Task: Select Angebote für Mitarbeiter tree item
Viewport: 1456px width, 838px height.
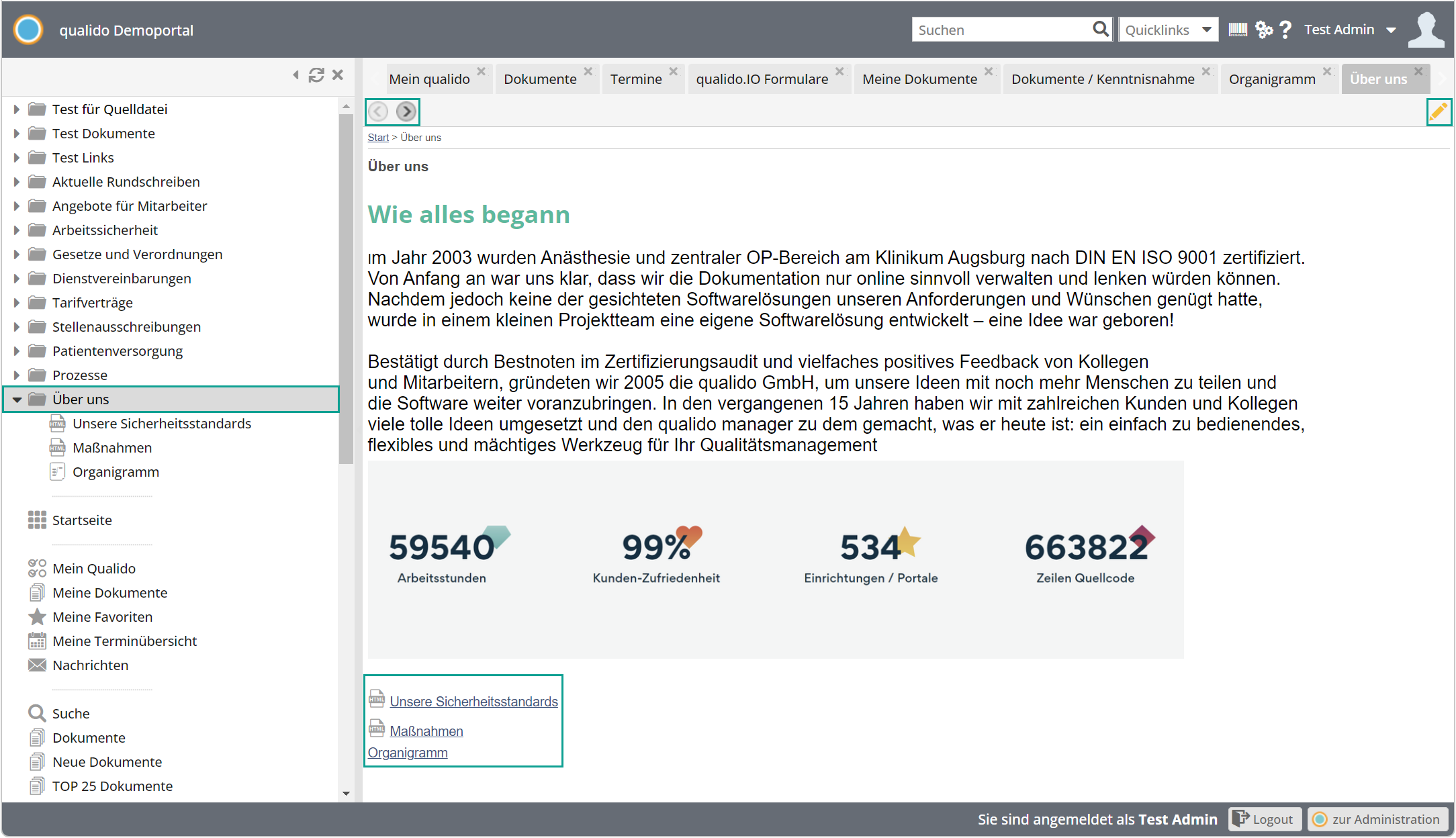Action: (x=130, y=206)
